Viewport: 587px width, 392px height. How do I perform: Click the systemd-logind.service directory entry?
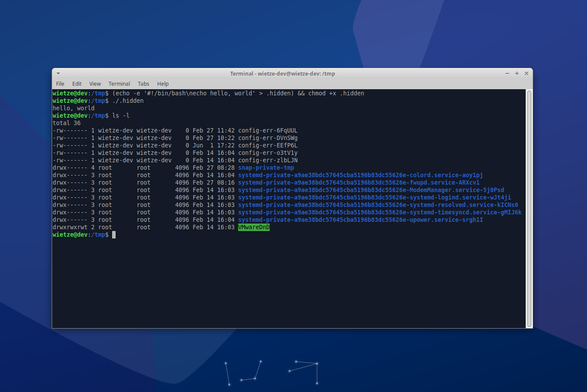(374, 198)
